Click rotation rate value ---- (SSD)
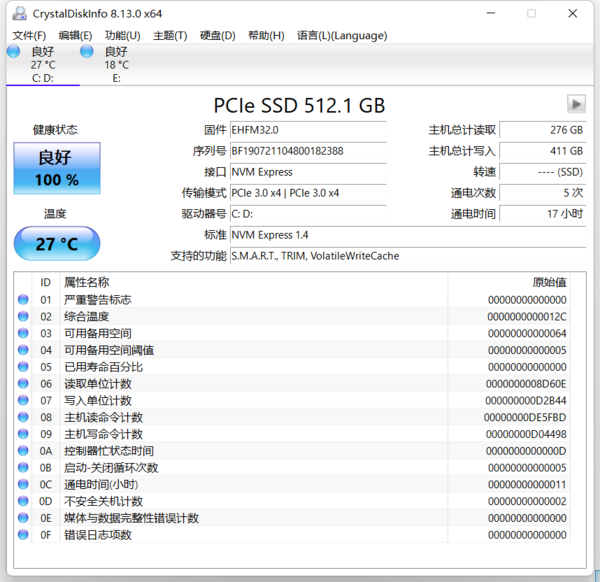Viewport: 600px width, 582px height. [x=543, y=172]
